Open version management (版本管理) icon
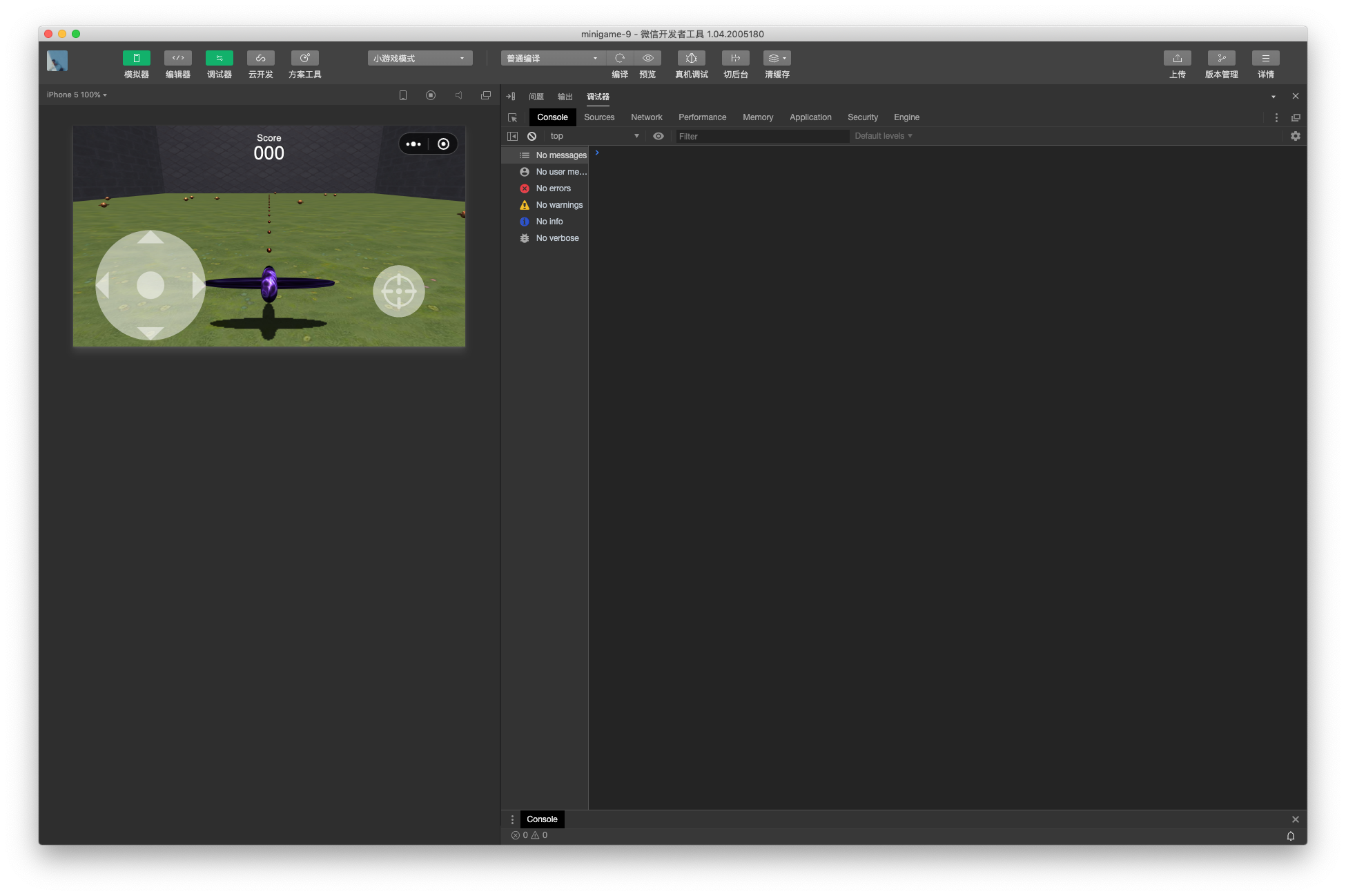Image resolution: width=1346 pixels, height=896 pixels. 1222,59
